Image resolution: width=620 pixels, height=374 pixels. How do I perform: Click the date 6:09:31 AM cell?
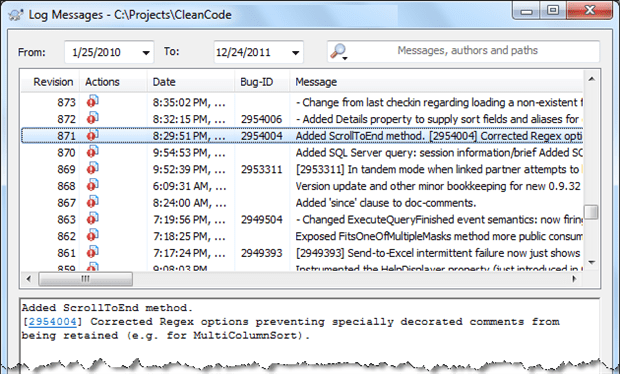189,186
